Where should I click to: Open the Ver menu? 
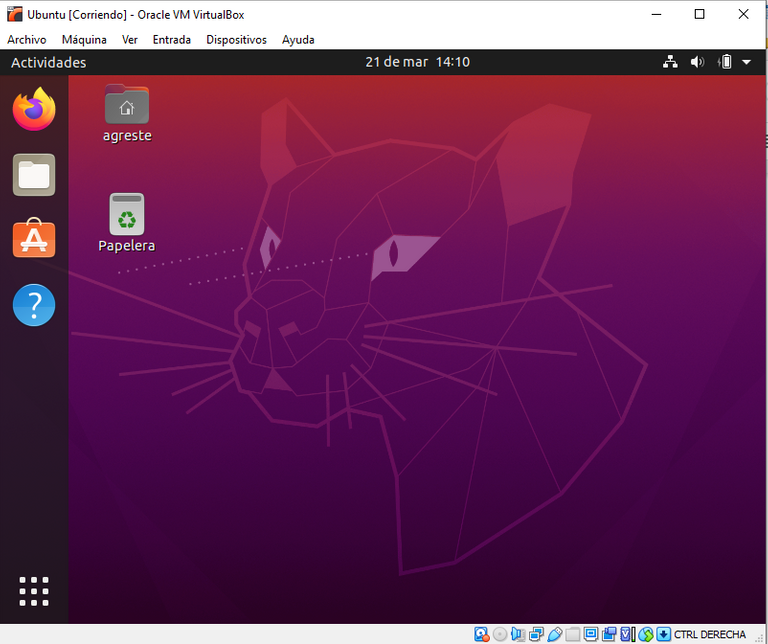(129, 40)
